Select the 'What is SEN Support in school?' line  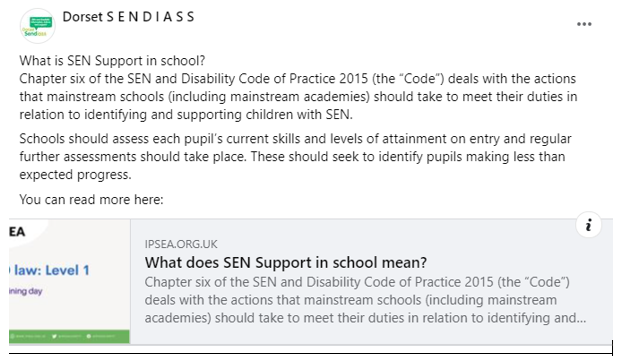(112, 61)
